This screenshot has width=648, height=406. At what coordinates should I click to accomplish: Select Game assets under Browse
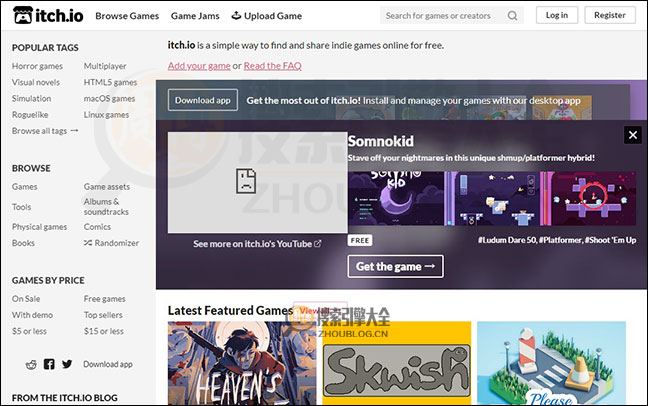point(107,186)
